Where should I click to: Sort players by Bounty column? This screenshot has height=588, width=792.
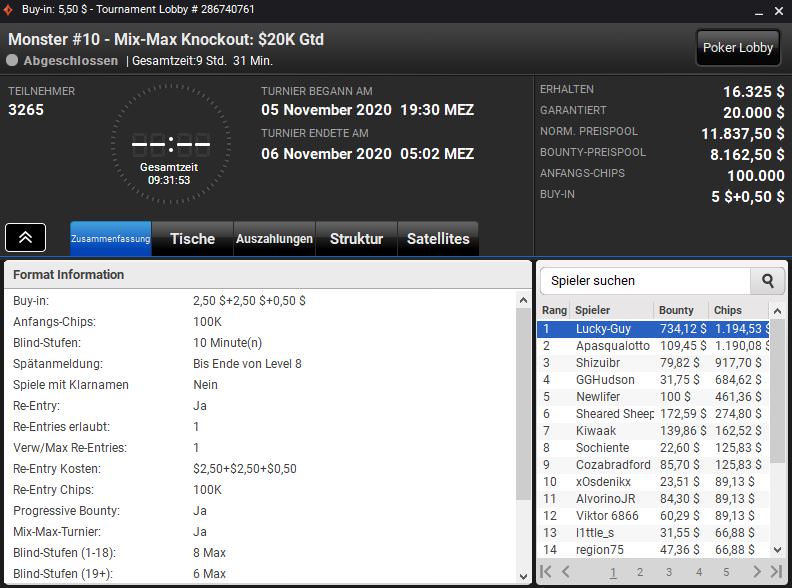[x=677, y=310]
